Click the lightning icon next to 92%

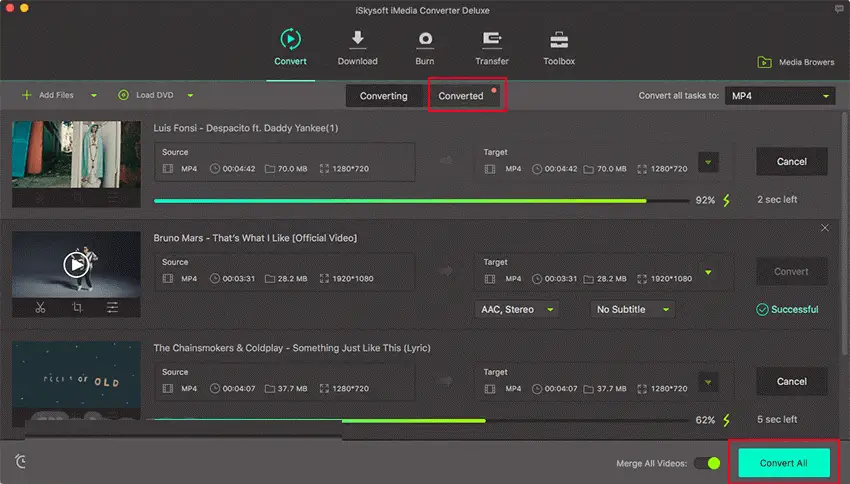point(726,201)
